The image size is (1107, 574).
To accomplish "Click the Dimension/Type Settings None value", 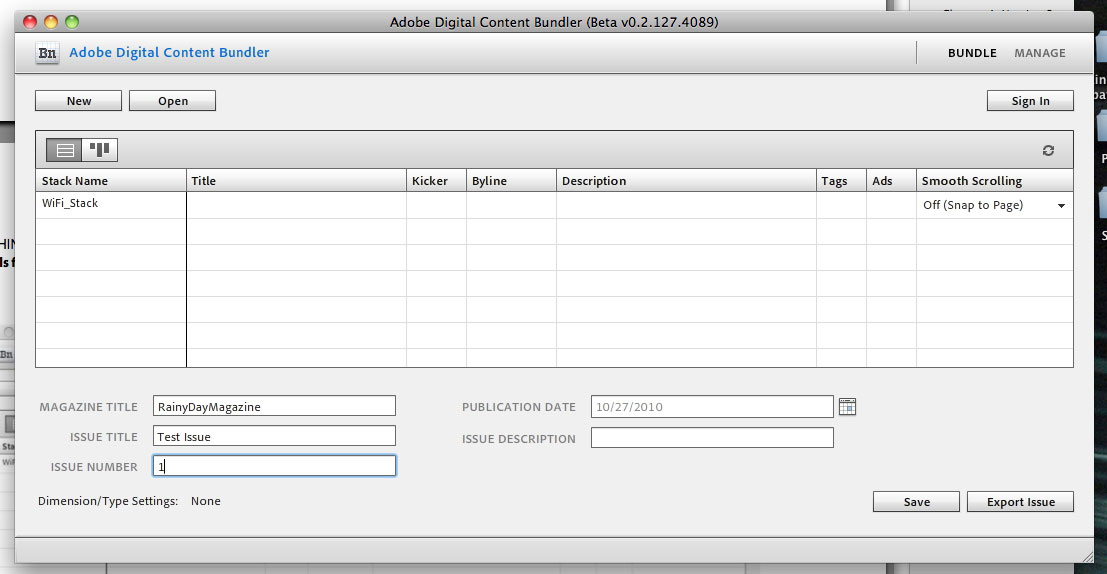I will (x=205, y=501).
